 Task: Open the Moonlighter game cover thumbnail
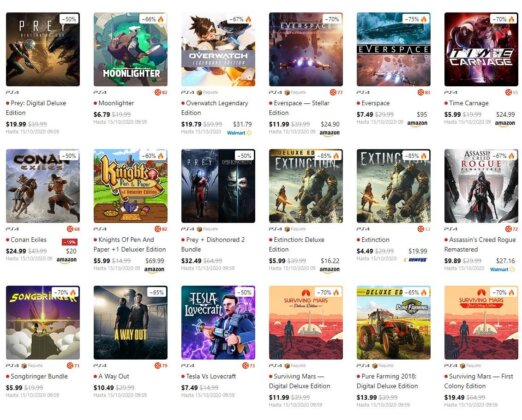[x=130, y=49]
